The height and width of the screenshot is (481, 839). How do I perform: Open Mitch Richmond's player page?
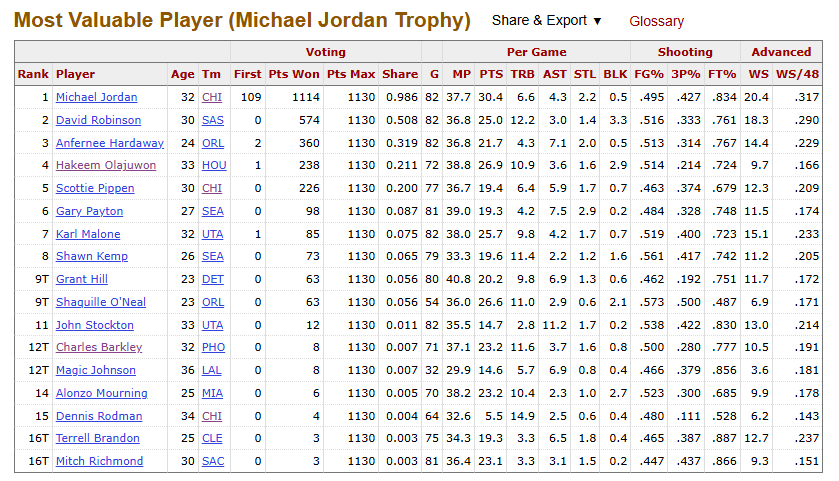100,461
